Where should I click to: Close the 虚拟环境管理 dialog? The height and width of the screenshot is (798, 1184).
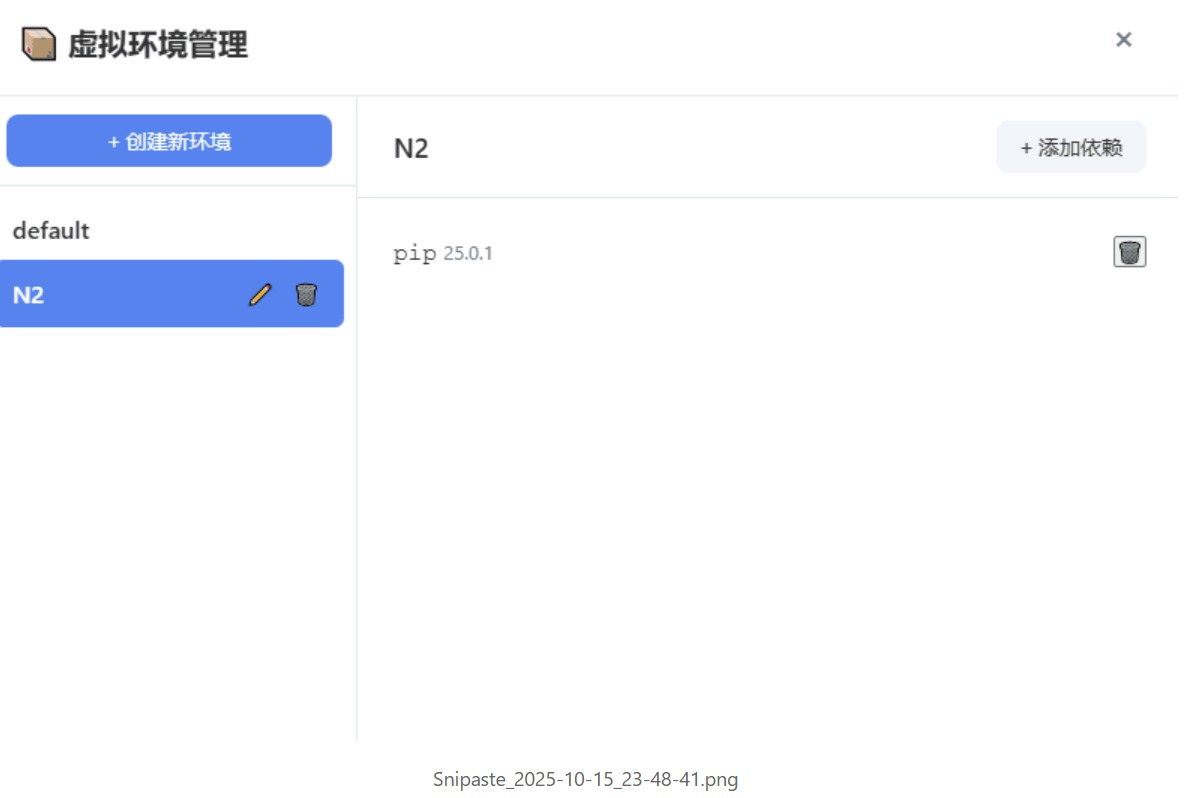(x=1124, y=40)
